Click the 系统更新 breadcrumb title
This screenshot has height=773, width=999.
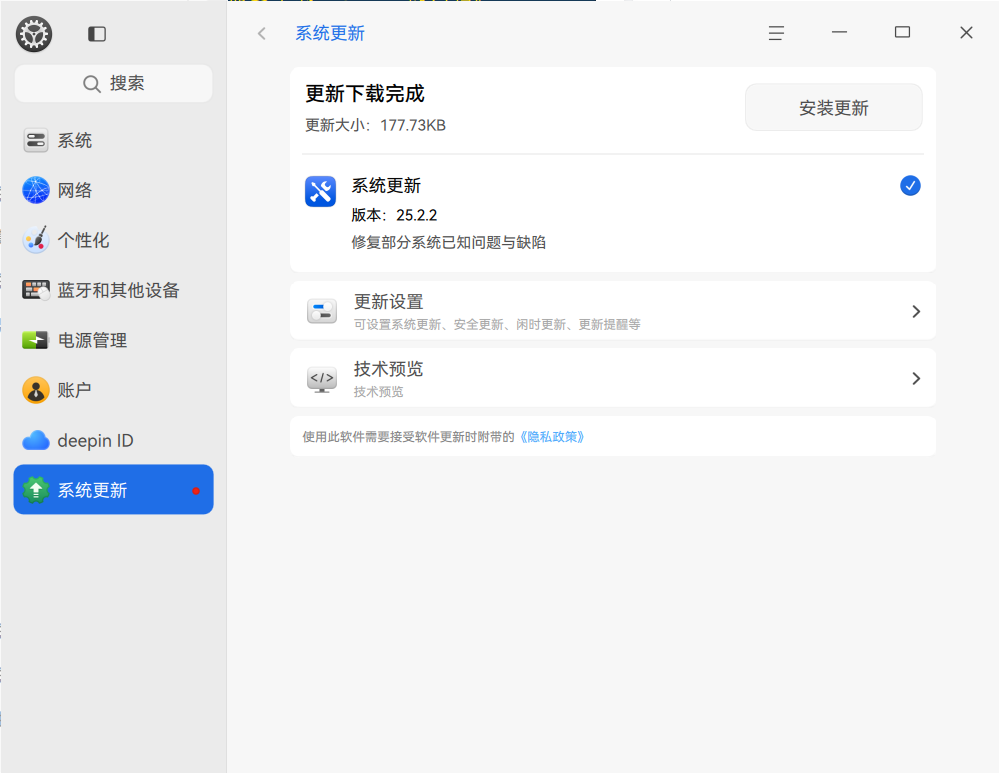[329, 33]
